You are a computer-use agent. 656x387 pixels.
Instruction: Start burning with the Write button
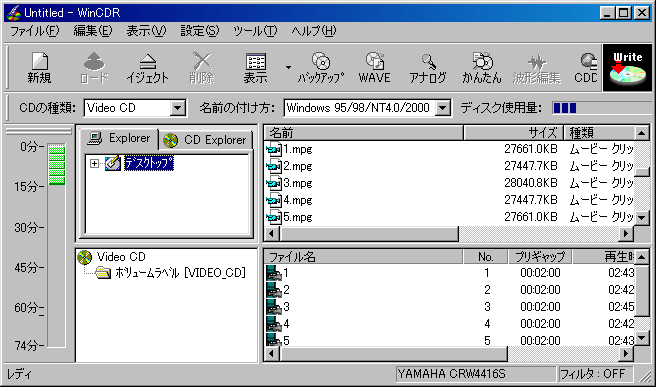[x=627, y=68]
